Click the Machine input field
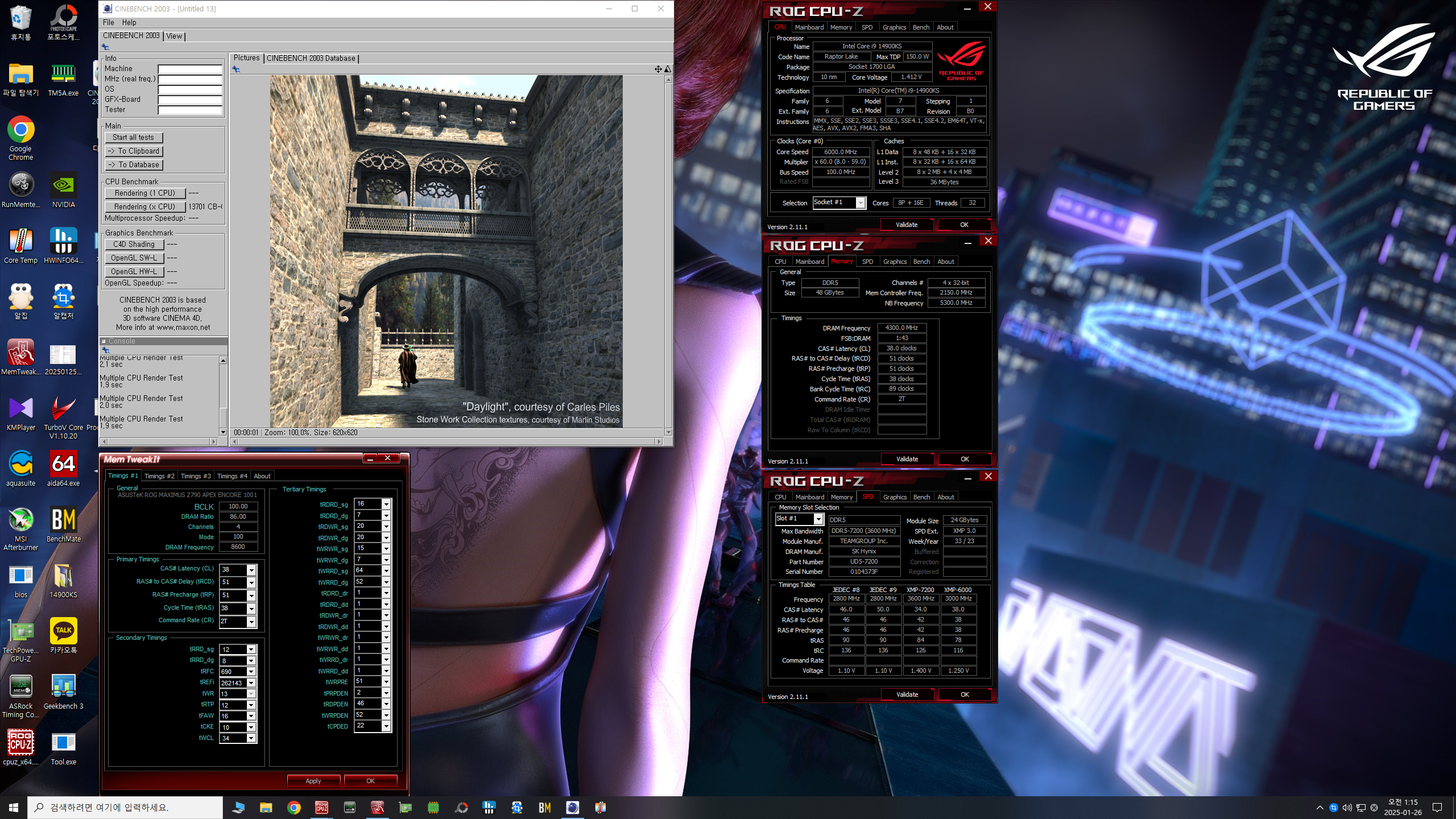1456x819 pixels. point(190,69)
